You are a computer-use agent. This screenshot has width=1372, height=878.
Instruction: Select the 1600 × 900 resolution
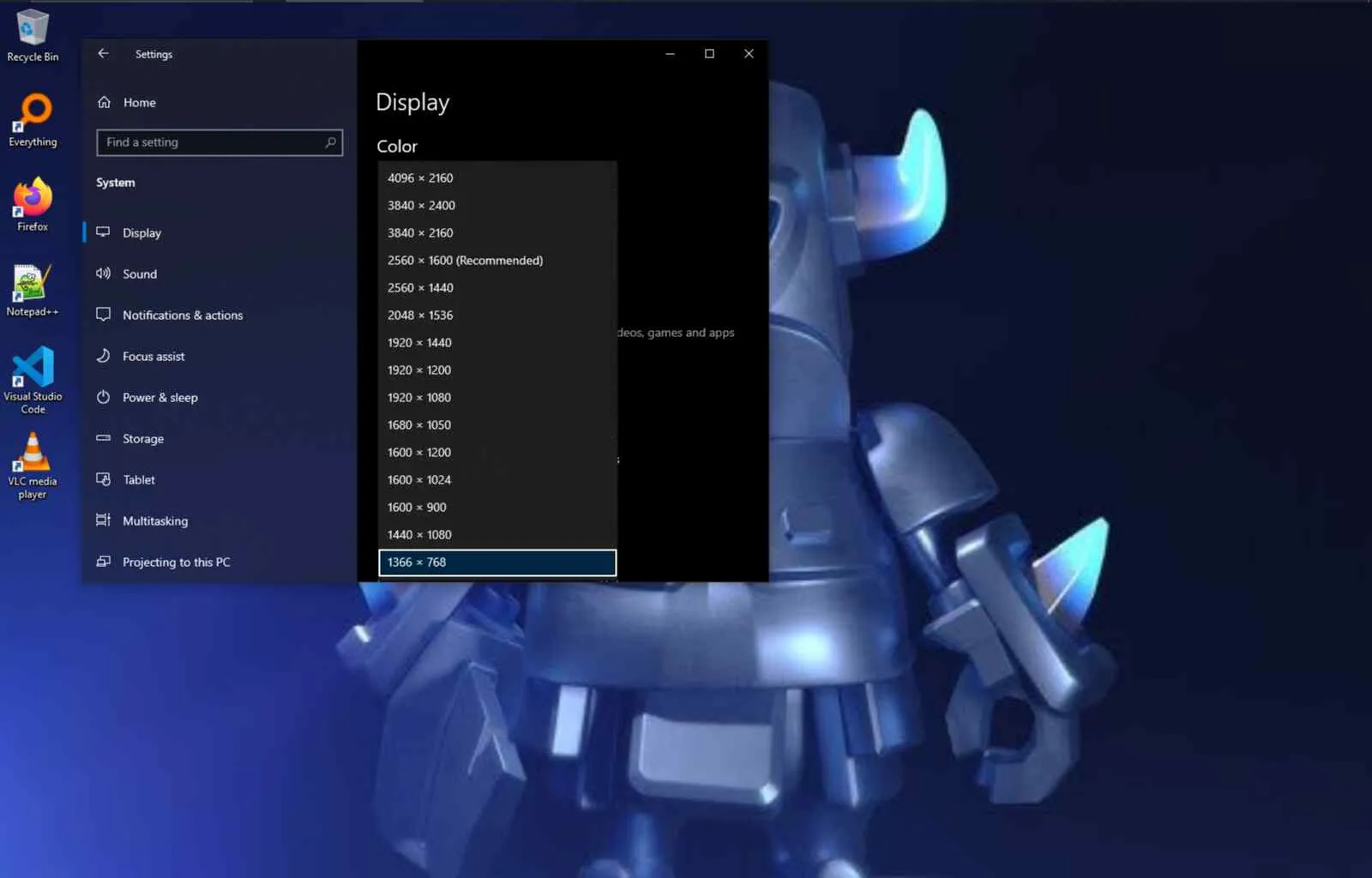[x=497, y=507]
